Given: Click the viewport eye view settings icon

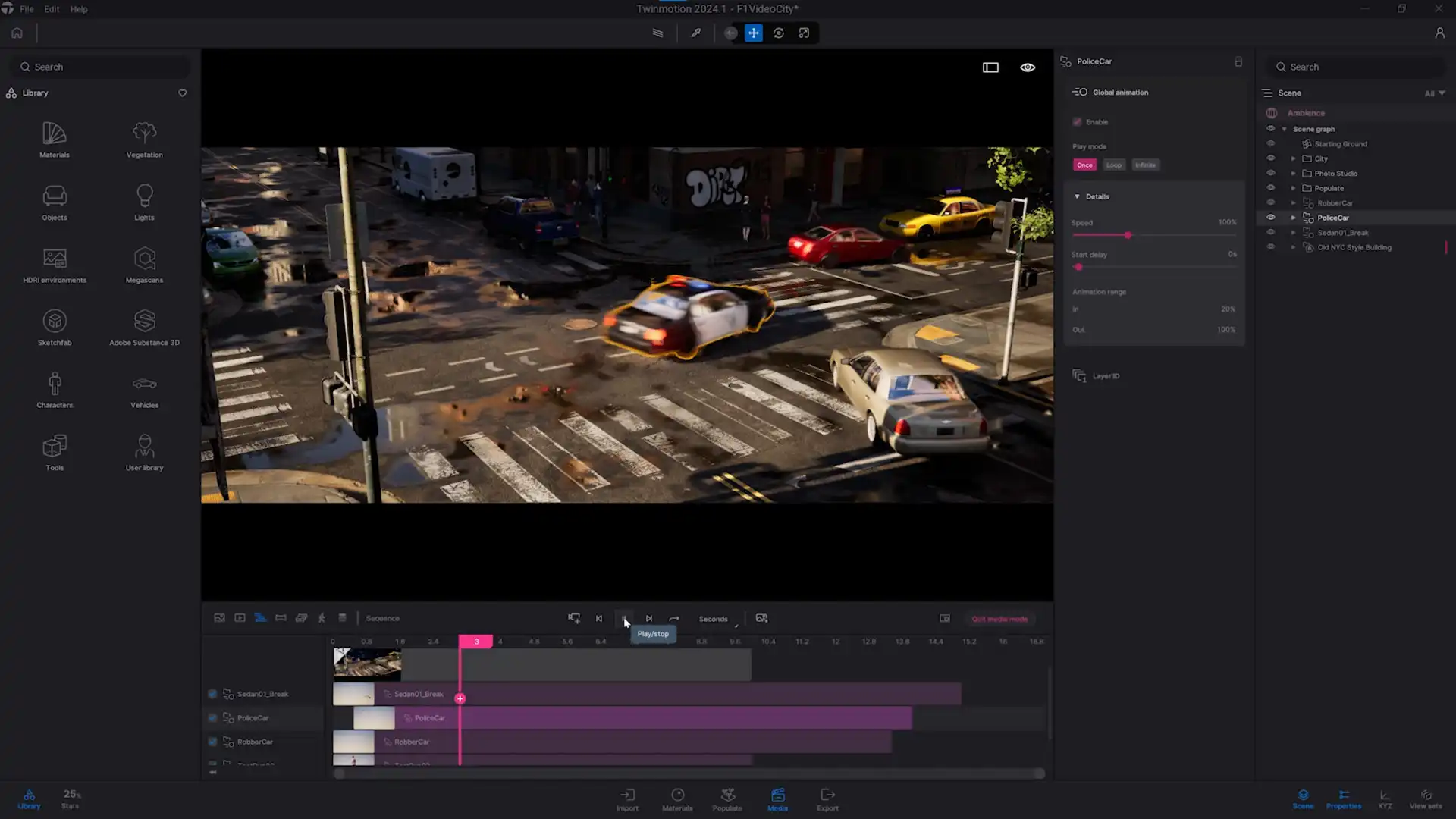Looking at the screenshot, I should pyautogui.click(x=1027, y=67).
